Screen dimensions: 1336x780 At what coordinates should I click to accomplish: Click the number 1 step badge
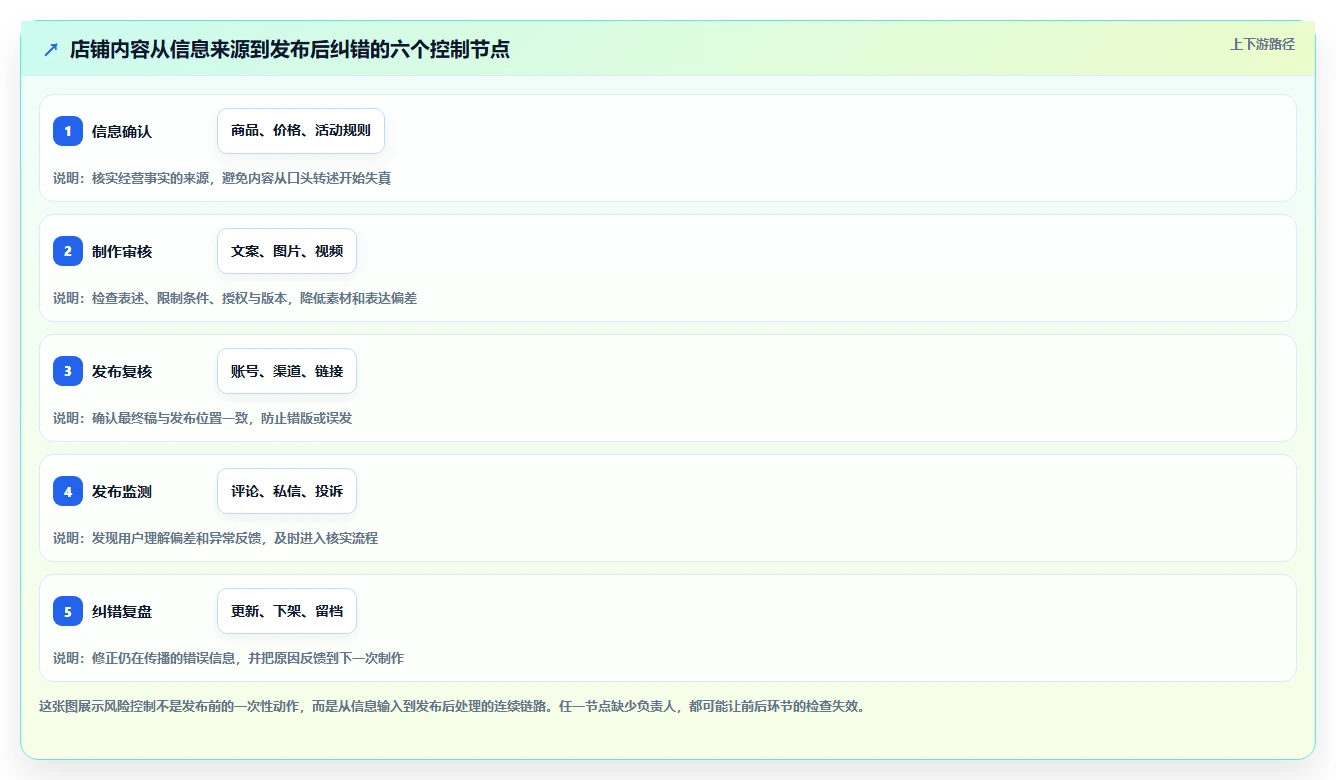(x=68, y=131)
